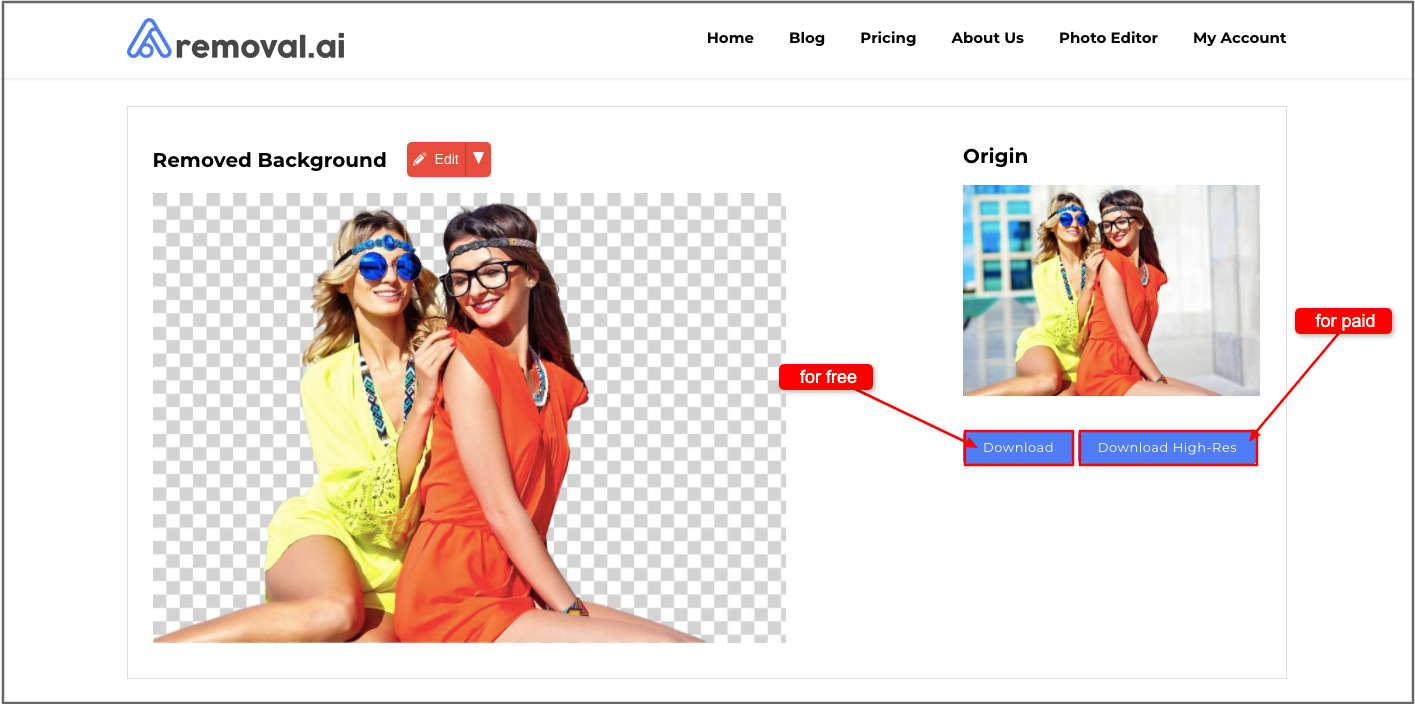Click the Removed Background heading
This screenshot has height=704, width=1415.
269,160
